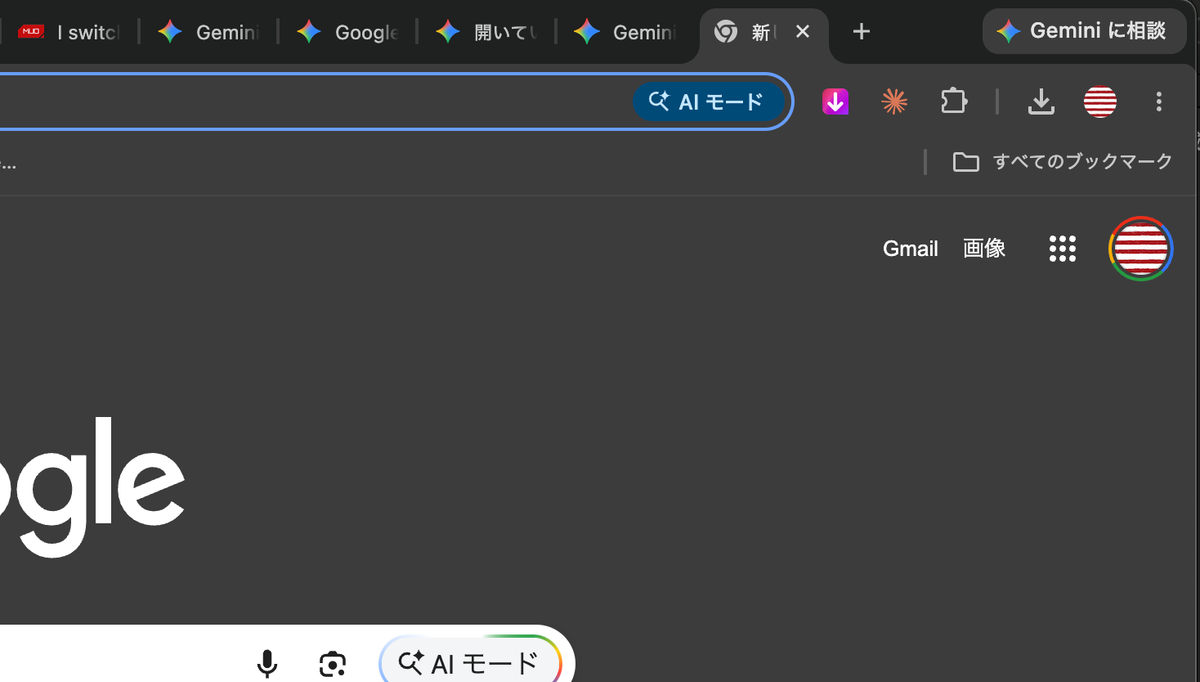The width and height of the screenshot is (1200, 682).
Task: Click AI モード in the address bar
Action: pyautogui.click(x=708, y=101)
